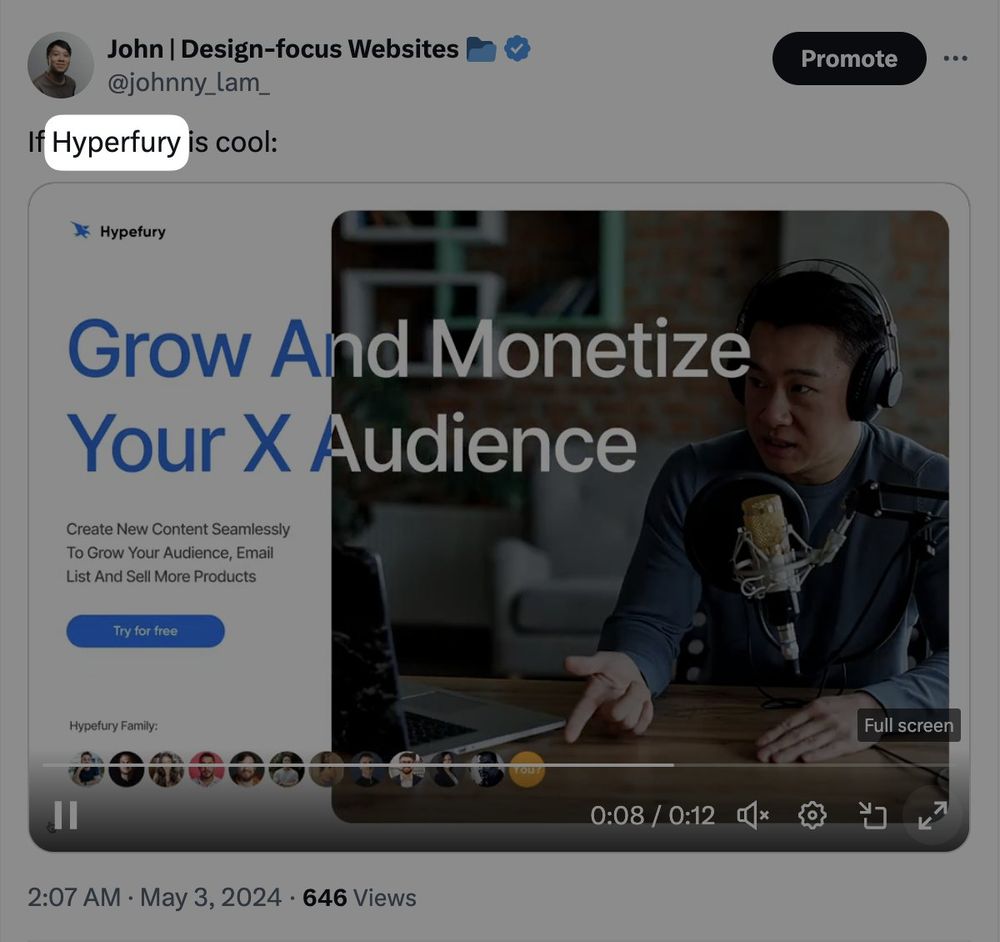The image size is (1000, 942).
Task: Click the Promote button
Action: [x=849, y=59]
